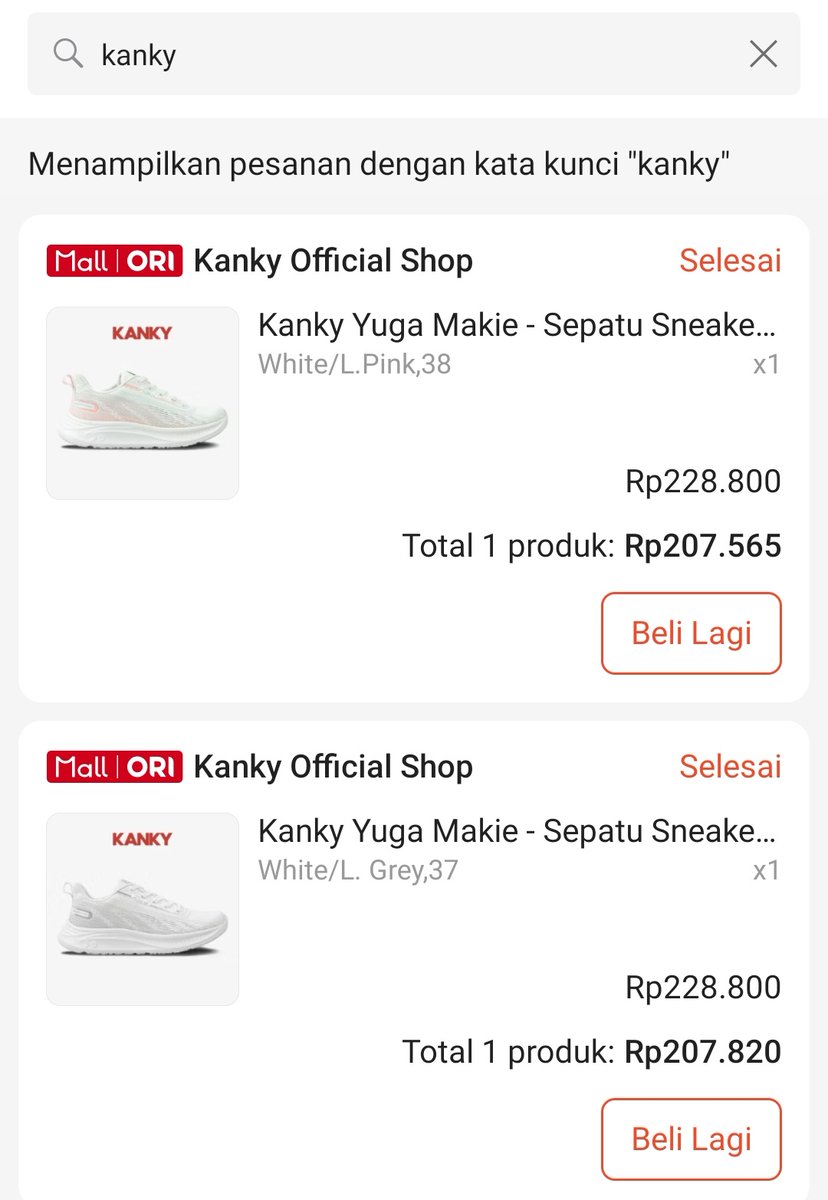Tap Selesai status of second order
This screenshot has width=828, height=1200.
[x=730, y=767]
